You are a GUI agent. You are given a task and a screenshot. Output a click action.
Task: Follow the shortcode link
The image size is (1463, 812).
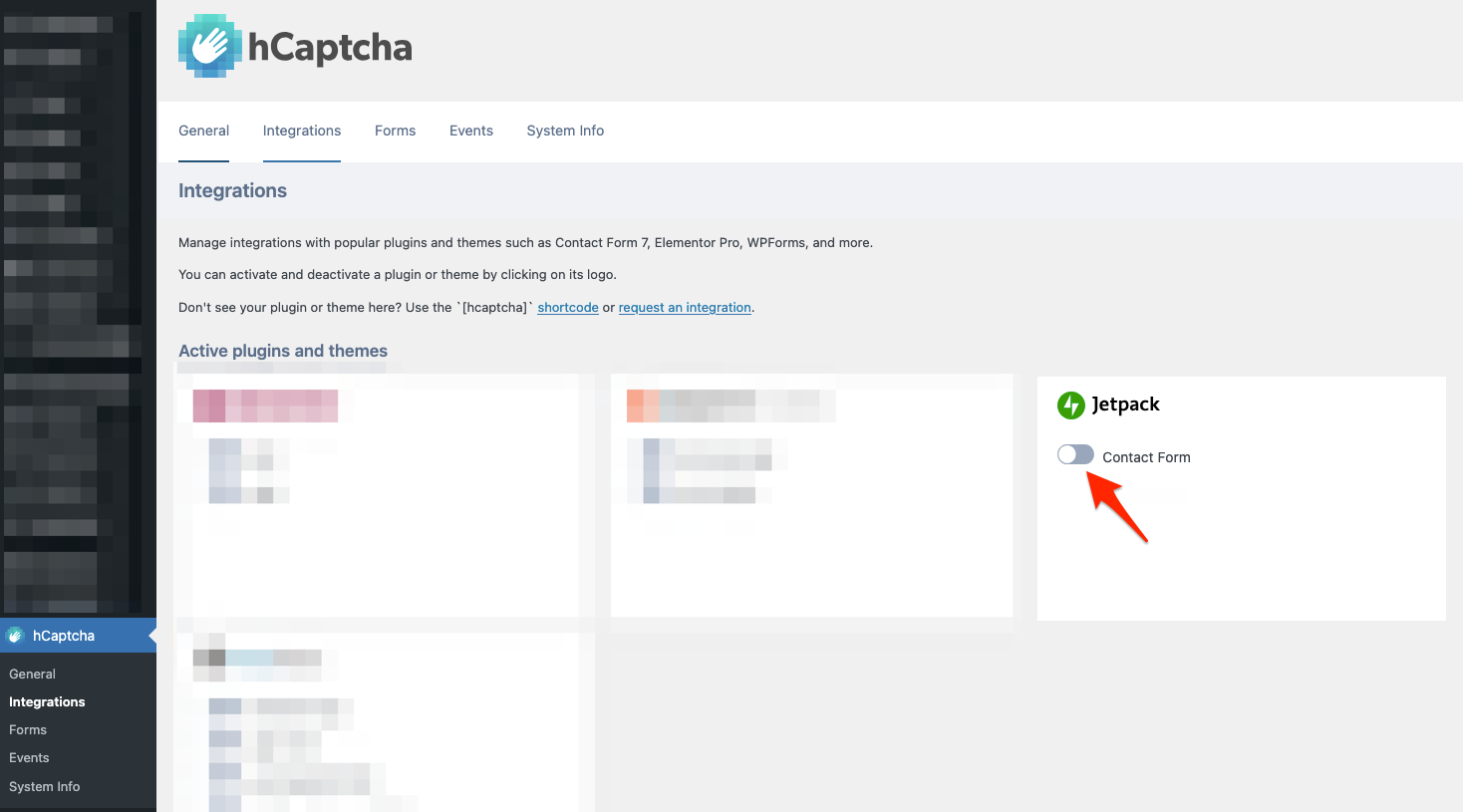click(568, 307)
